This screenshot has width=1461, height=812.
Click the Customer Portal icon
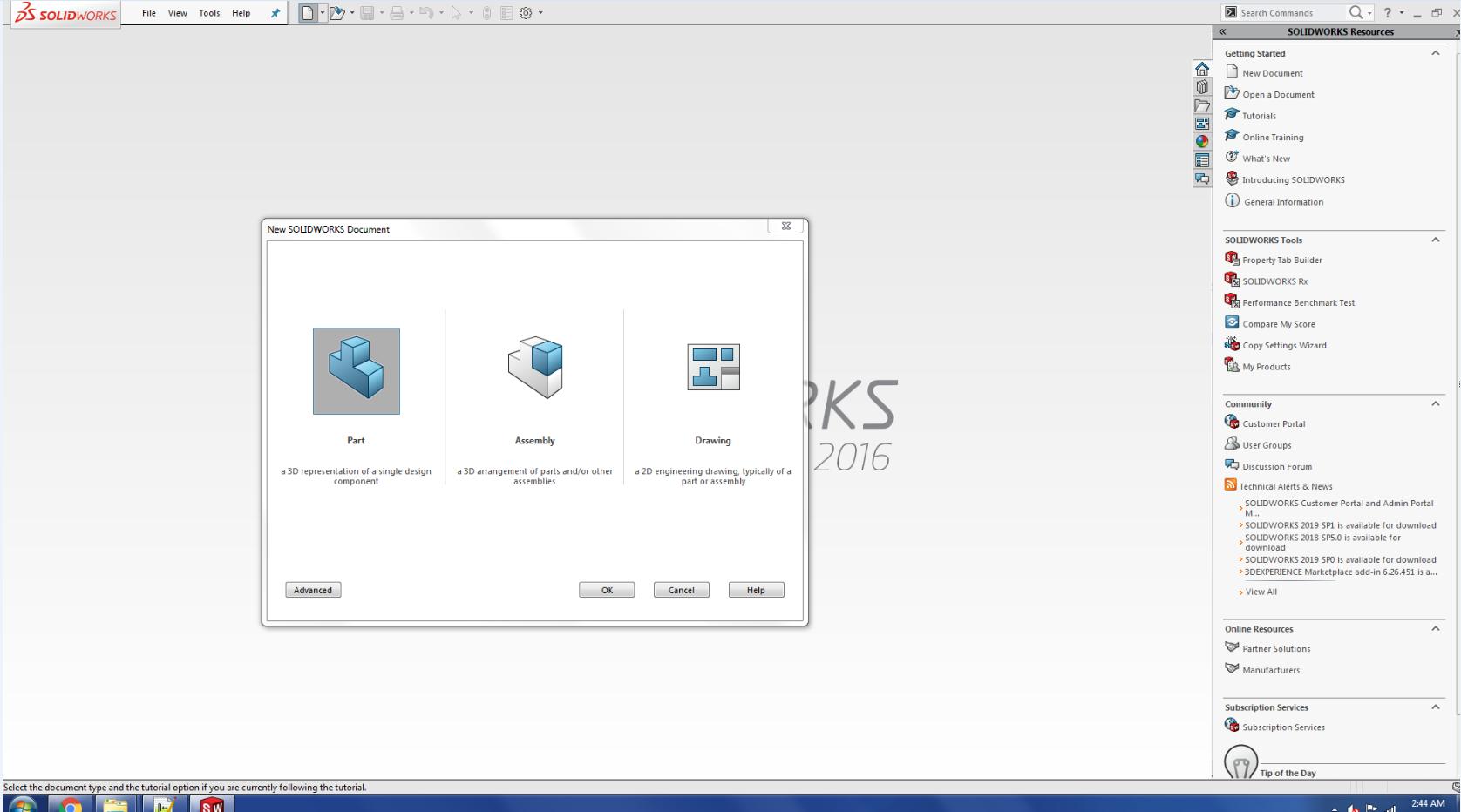click(1232, 423)
